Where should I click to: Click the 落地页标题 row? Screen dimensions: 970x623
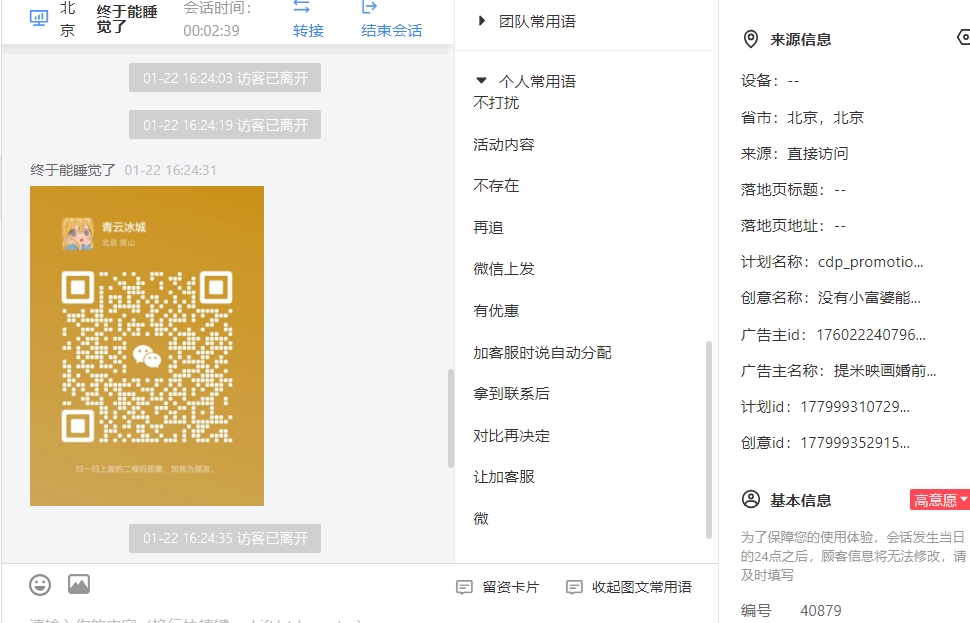point(793,189)
